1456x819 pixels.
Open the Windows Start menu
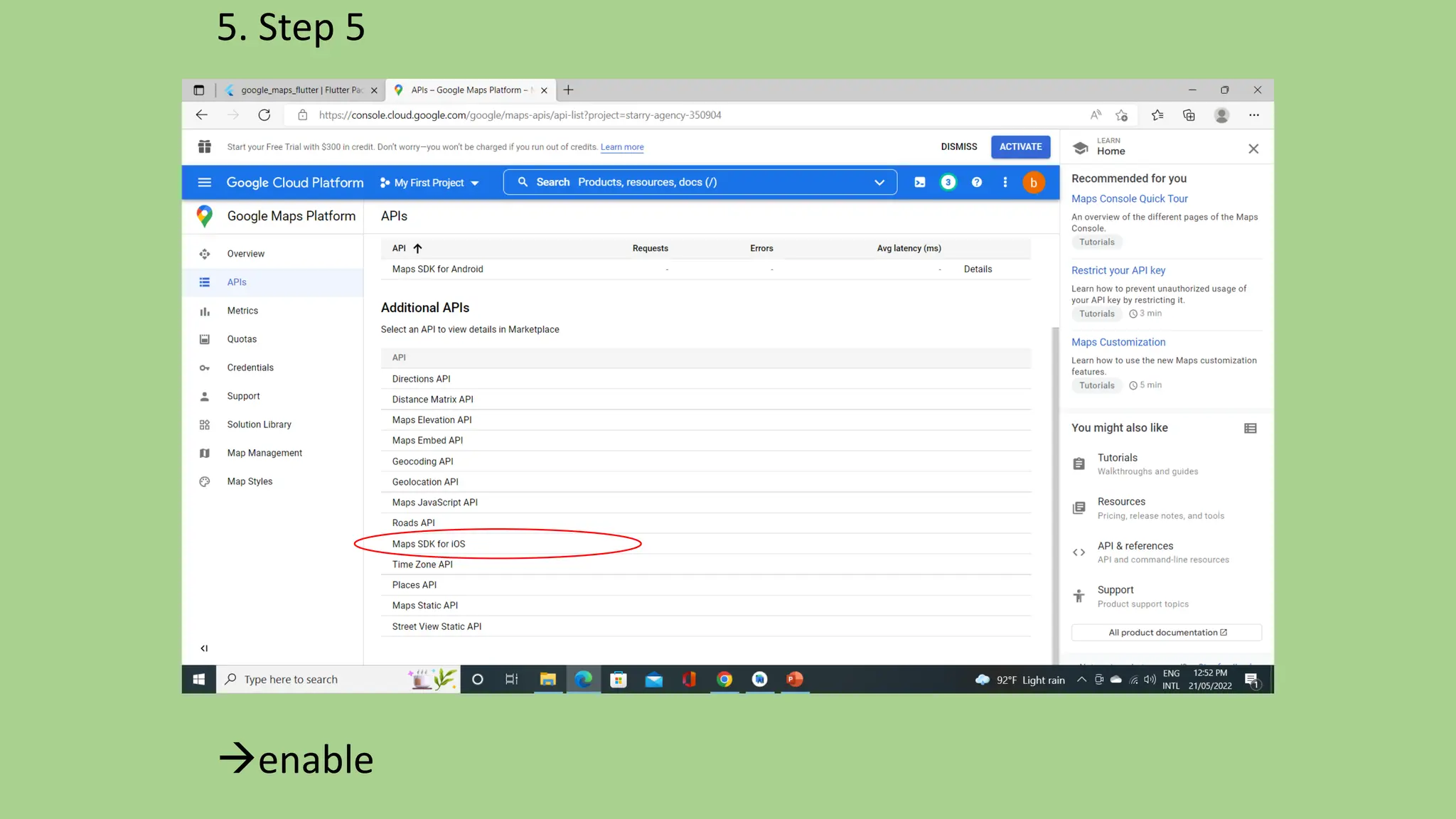pos(199,680)
